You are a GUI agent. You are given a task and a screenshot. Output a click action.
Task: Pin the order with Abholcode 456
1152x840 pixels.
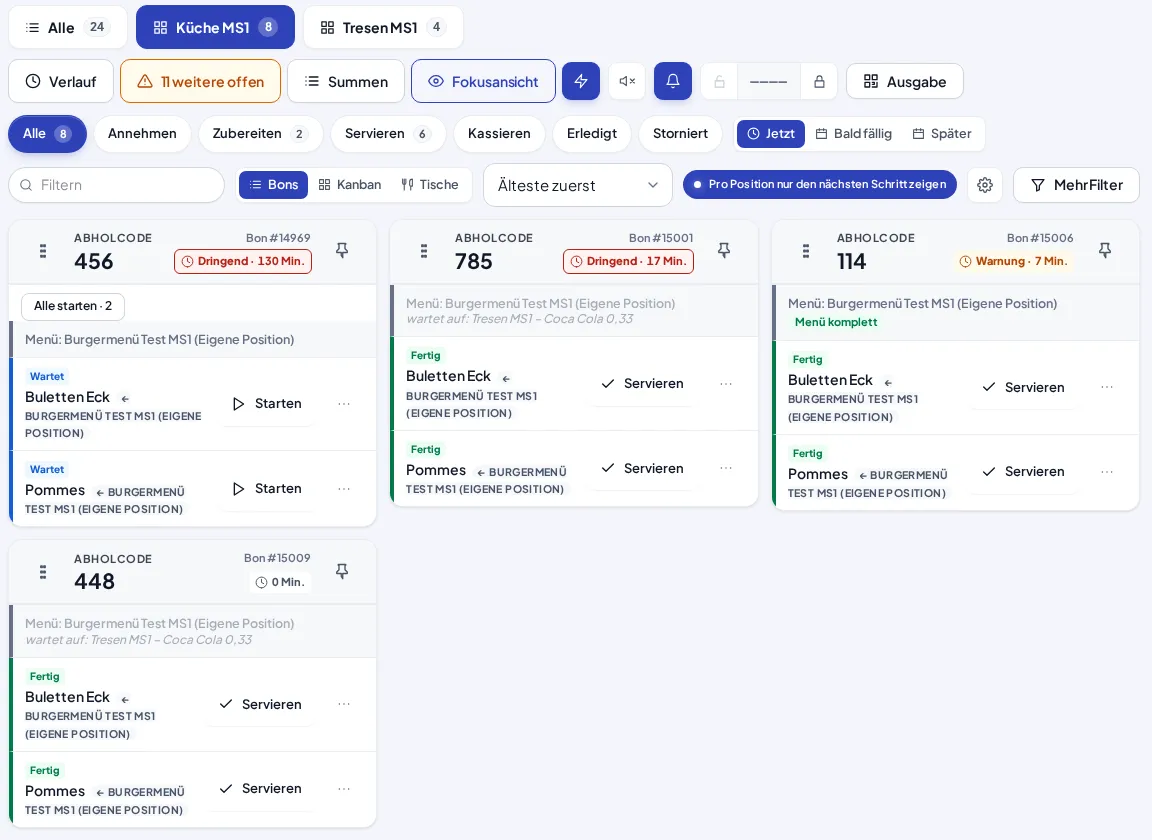tap(342, 251)
